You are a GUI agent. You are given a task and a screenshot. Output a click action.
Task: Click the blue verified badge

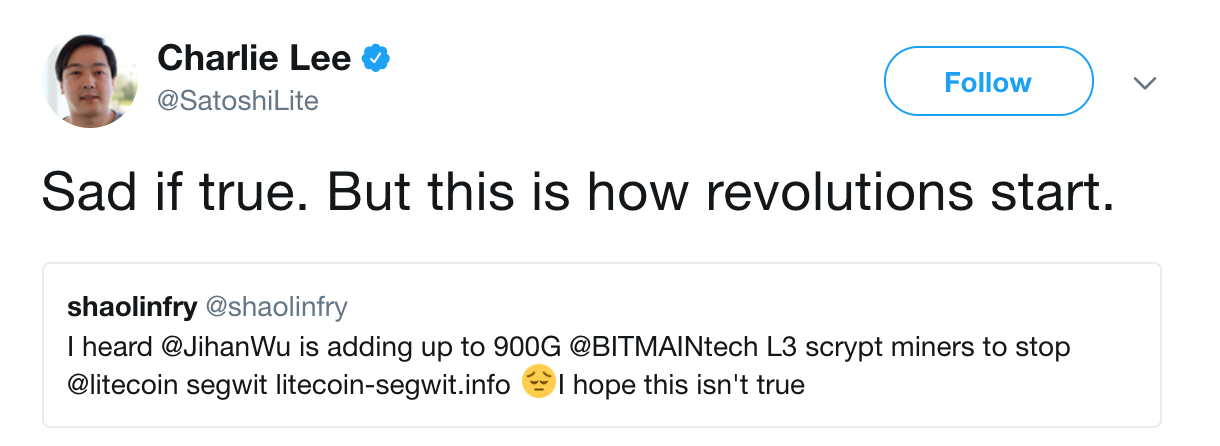tap(375, 60)
